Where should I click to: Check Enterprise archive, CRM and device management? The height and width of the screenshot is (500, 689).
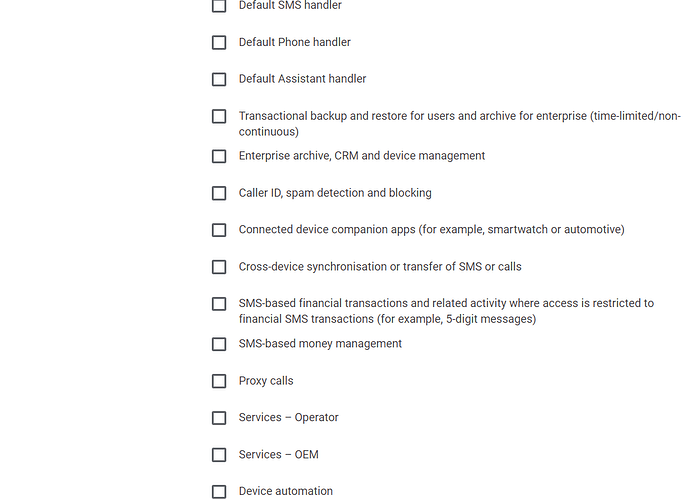[x=219, y=156]
